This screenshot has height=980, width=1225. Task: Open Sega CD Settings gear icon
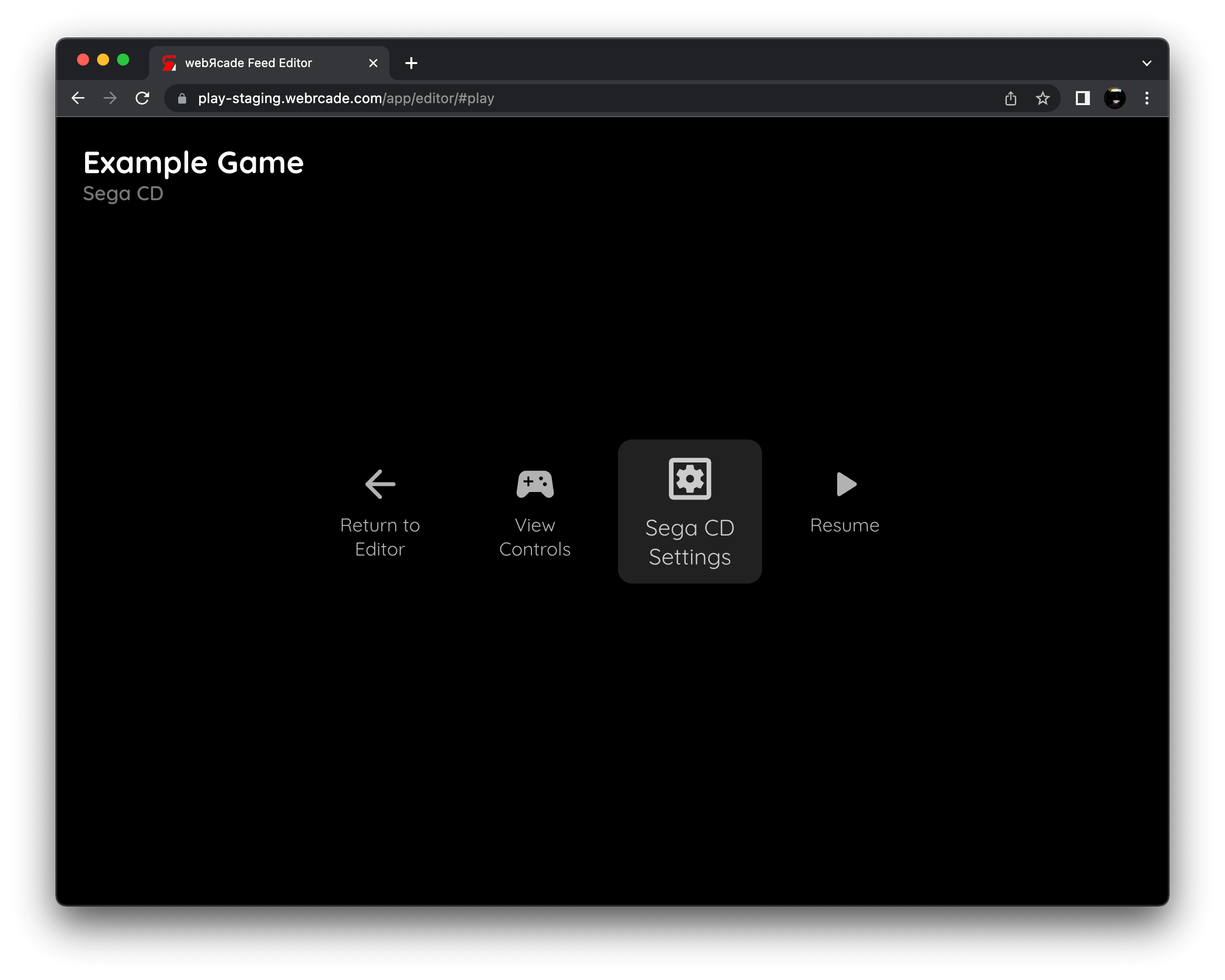tap(689, 478)
